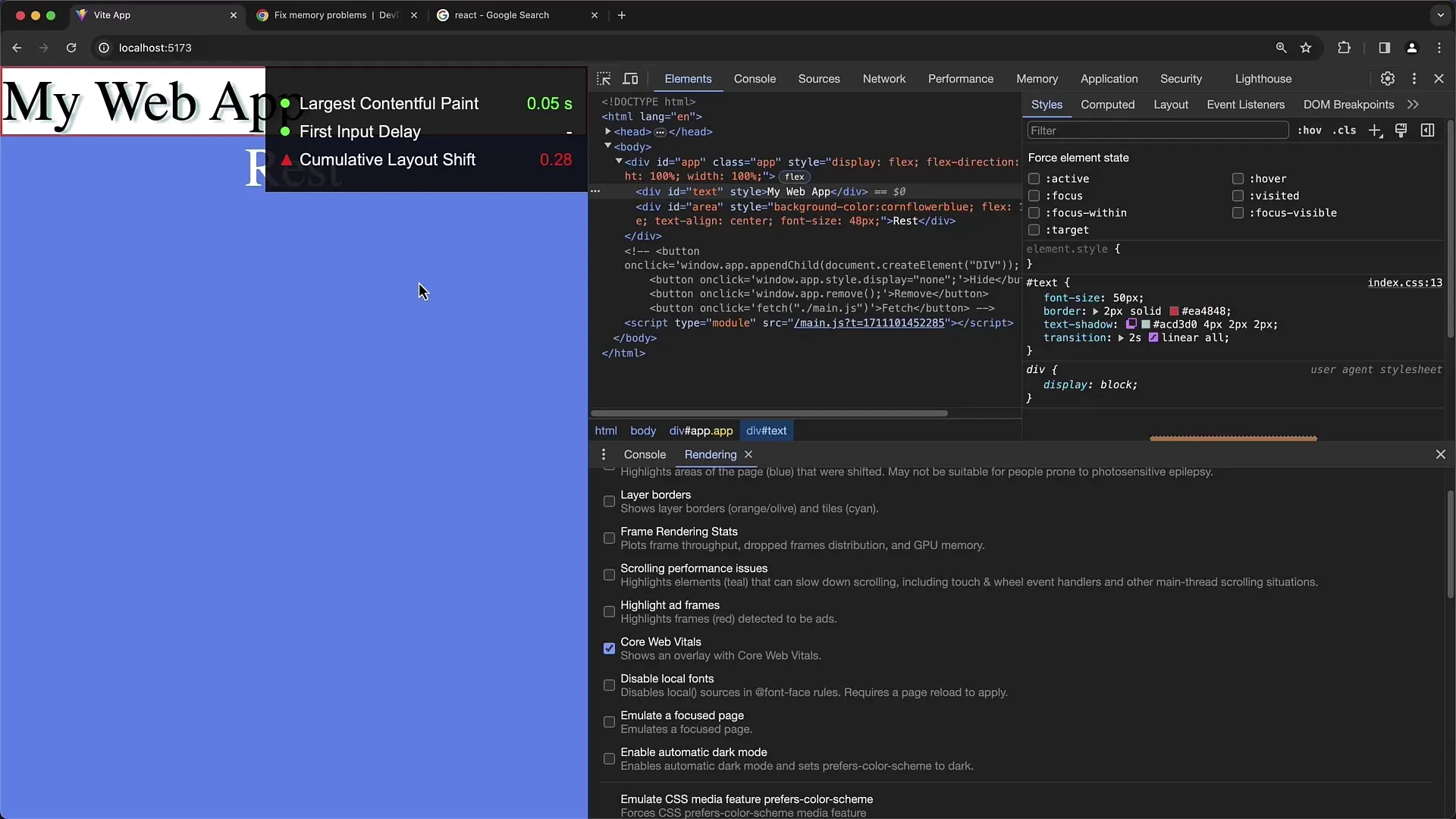Click the device toolbar toggle icon
This screenshot has height=819, width=1456.
click(631, 78)
